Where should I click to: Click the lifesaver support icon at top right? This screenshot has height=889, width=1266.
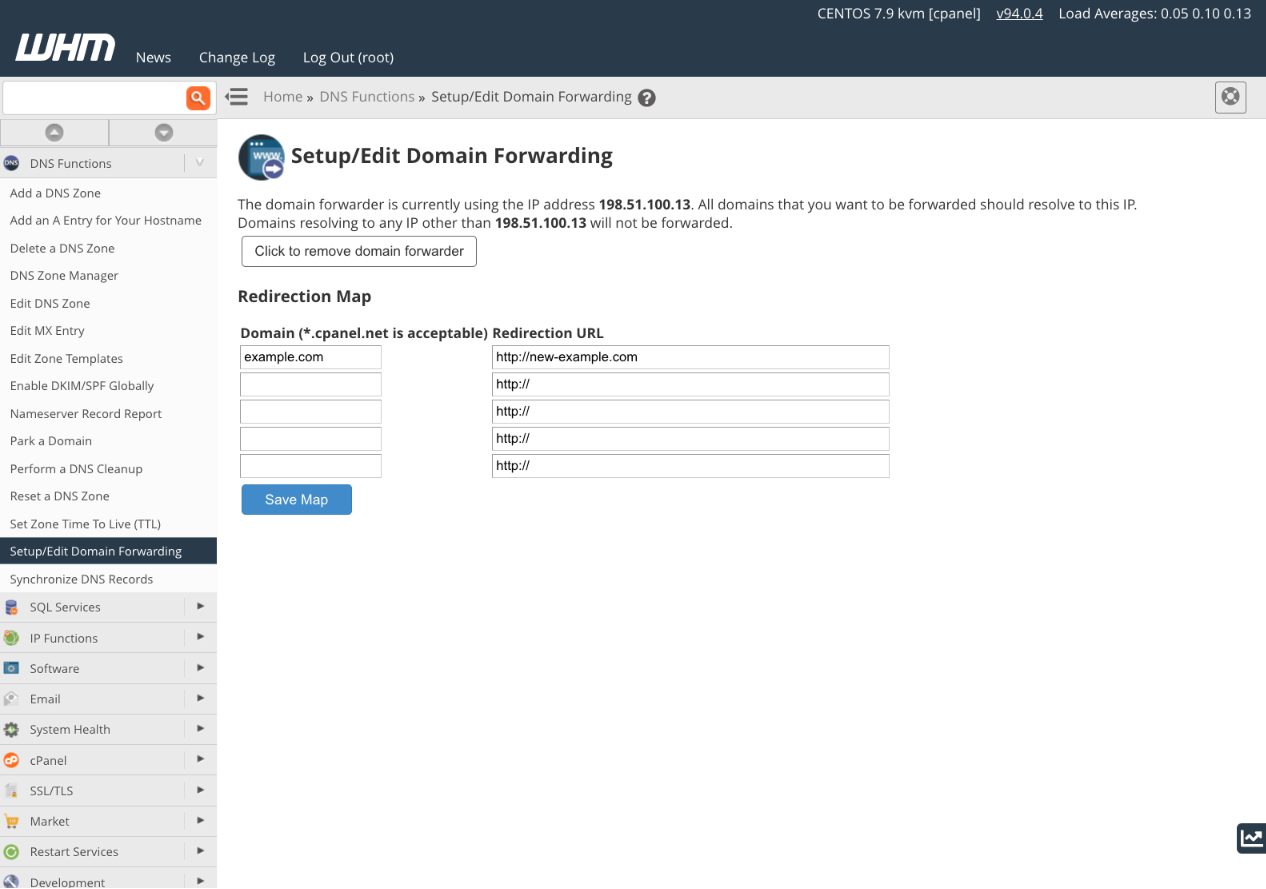pos(1230,97)
